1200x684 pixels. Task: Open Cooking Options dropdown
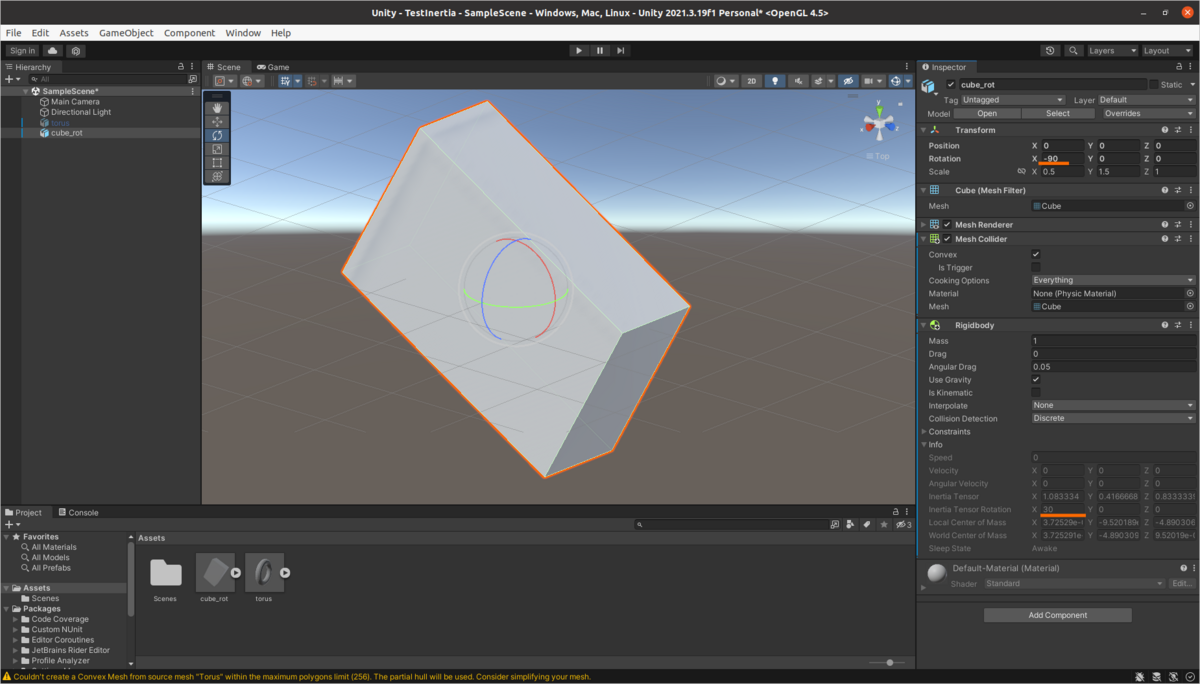click(1113, 280)
